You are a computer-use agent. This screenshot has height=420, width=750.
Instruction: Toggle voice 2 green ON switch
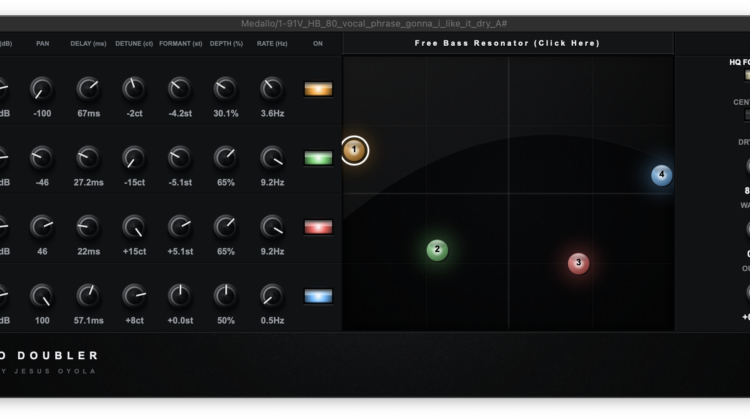[318, 158]
